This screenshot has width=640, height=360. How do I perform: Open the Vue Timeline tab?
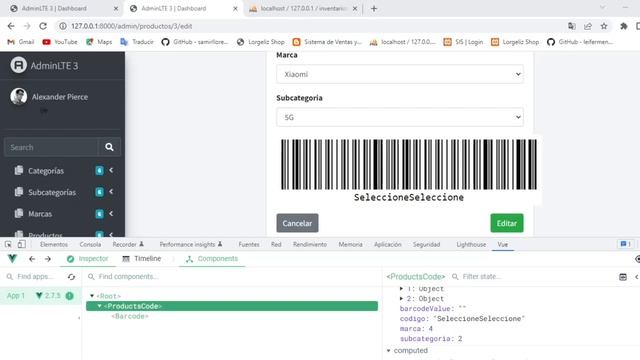(x=142, y=259)
